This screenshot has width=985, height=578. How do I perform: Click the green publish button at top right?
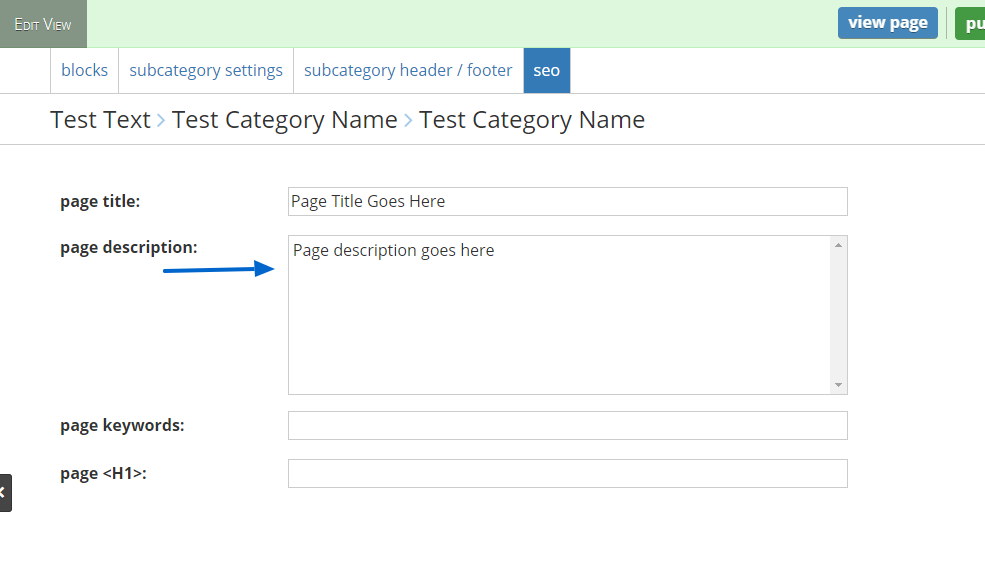(x=970, y=23)
